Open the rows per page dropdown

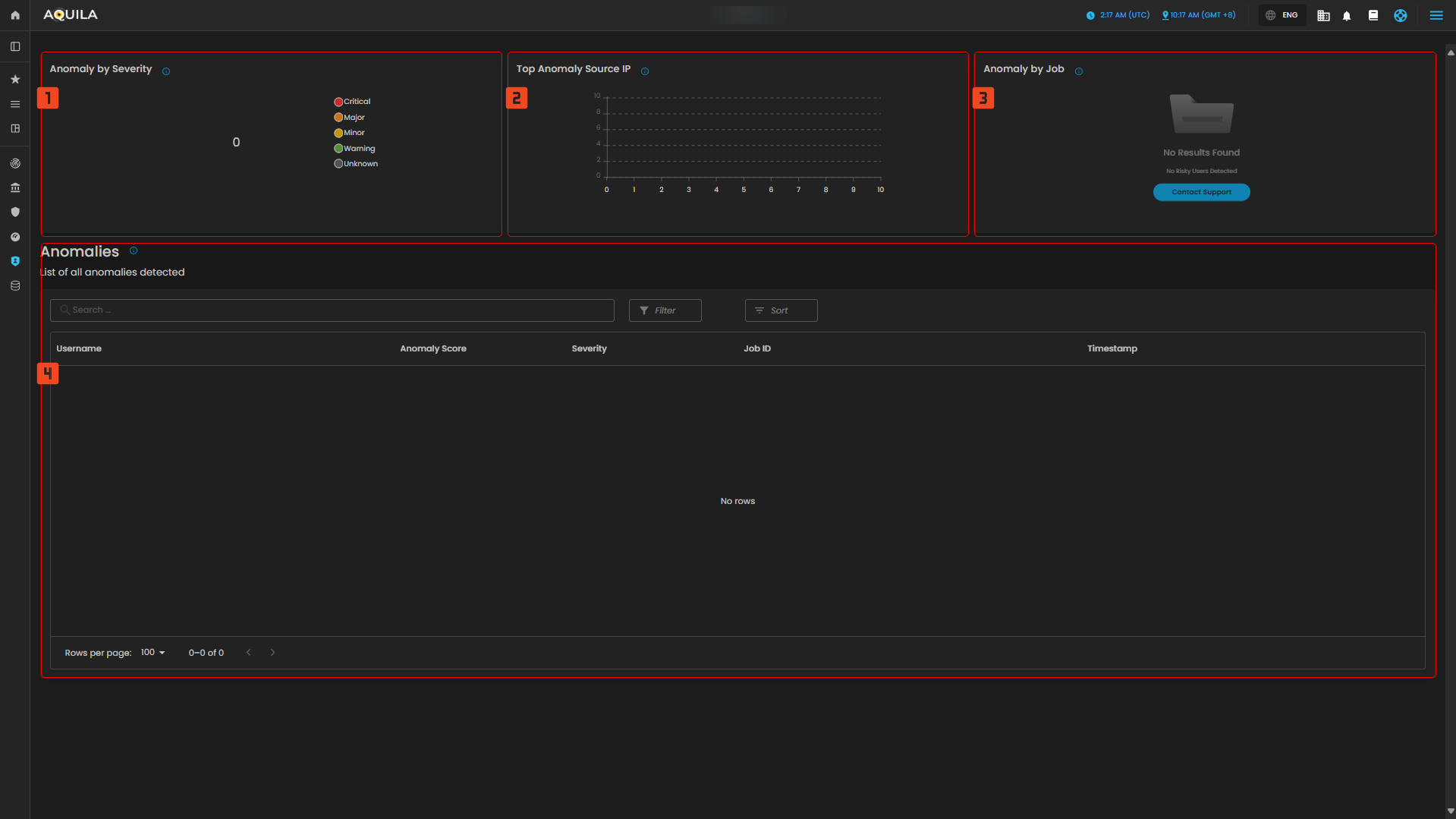tap(153, 653)
